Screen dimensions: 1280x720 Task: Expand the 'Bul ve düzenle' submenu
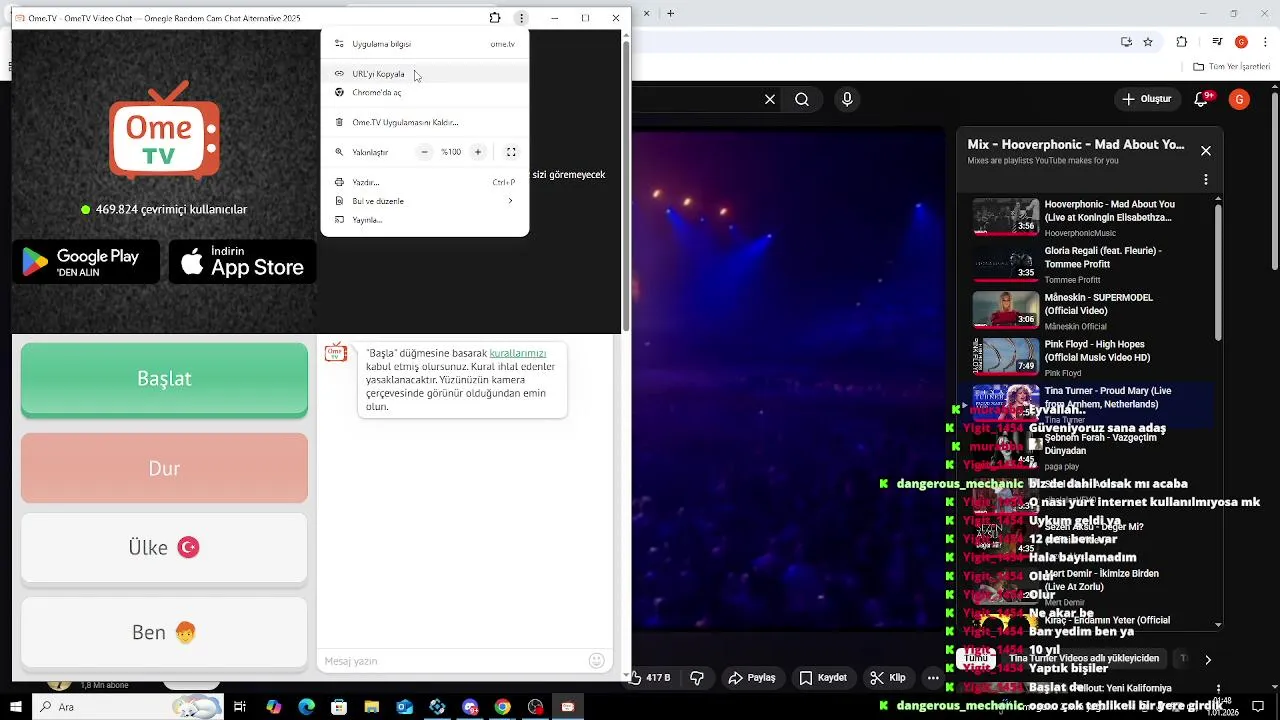tap(425, 201)
